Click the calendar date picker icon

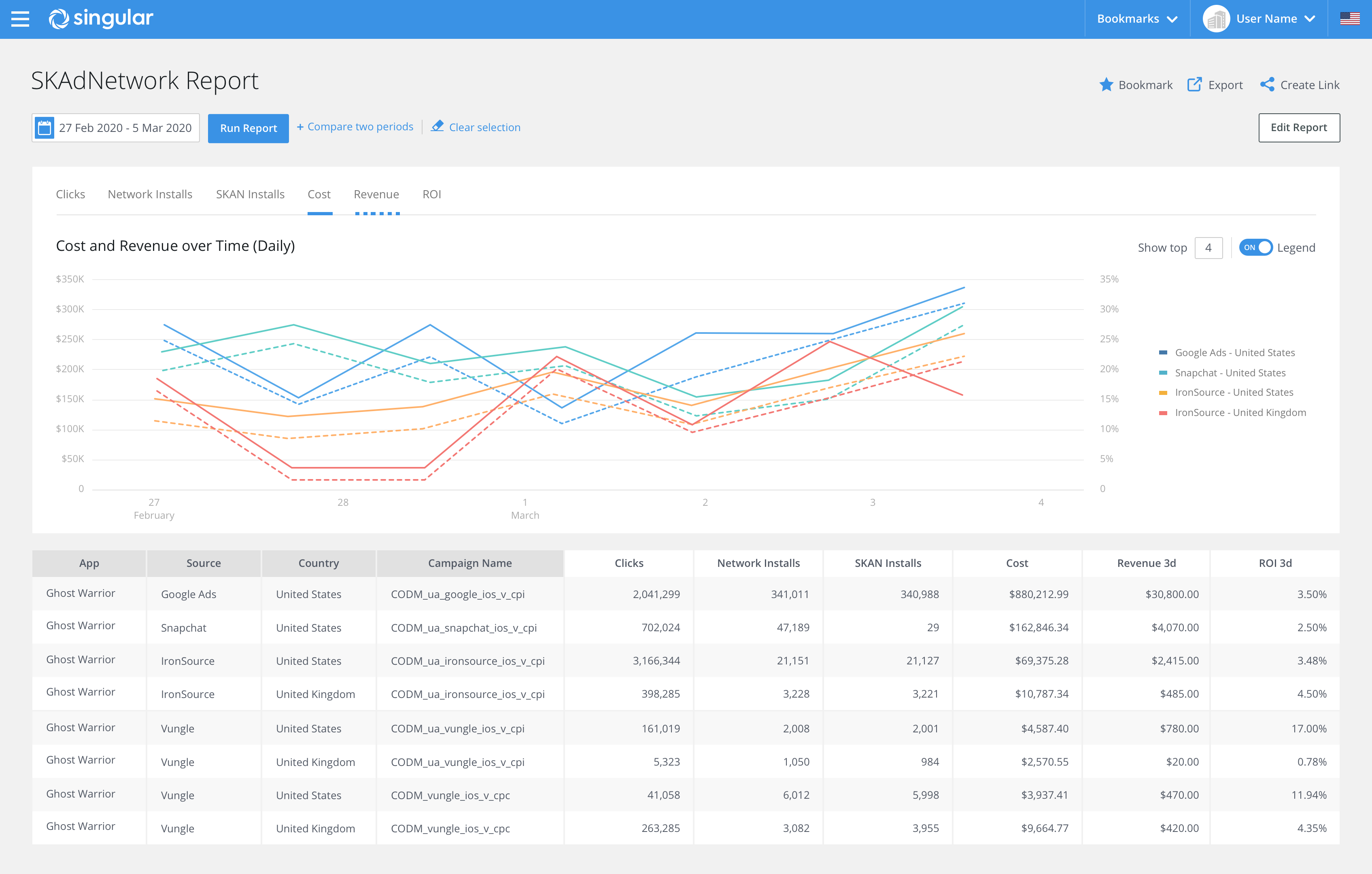tap(46, 127)
